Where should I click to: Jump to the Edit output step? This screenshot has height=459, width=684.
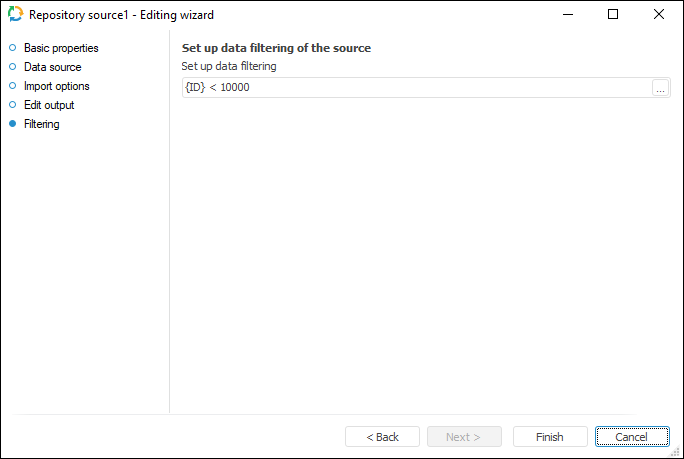pyautogui.click(x=49, y=105)
